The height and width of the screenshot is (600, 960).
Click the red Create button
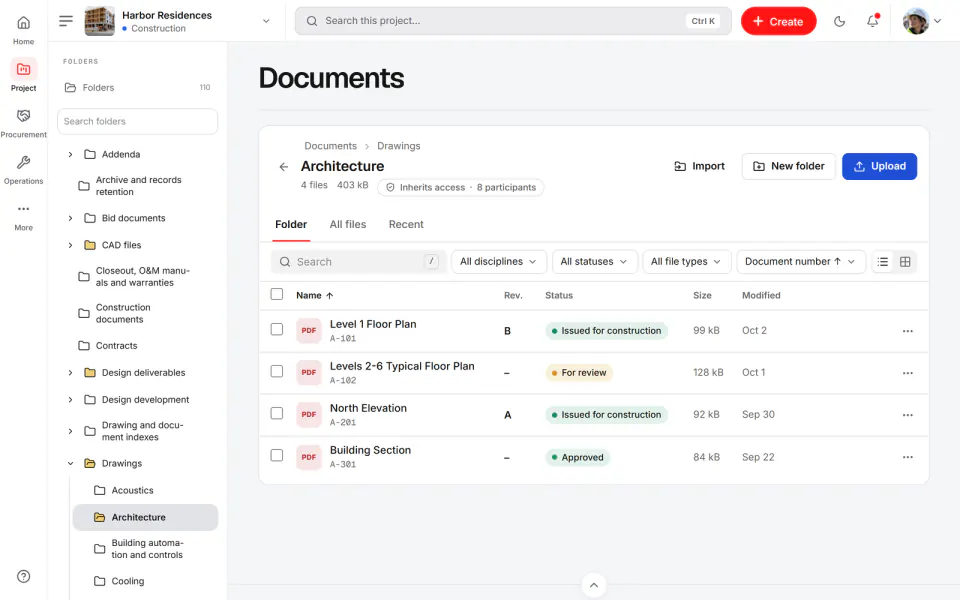778,21
